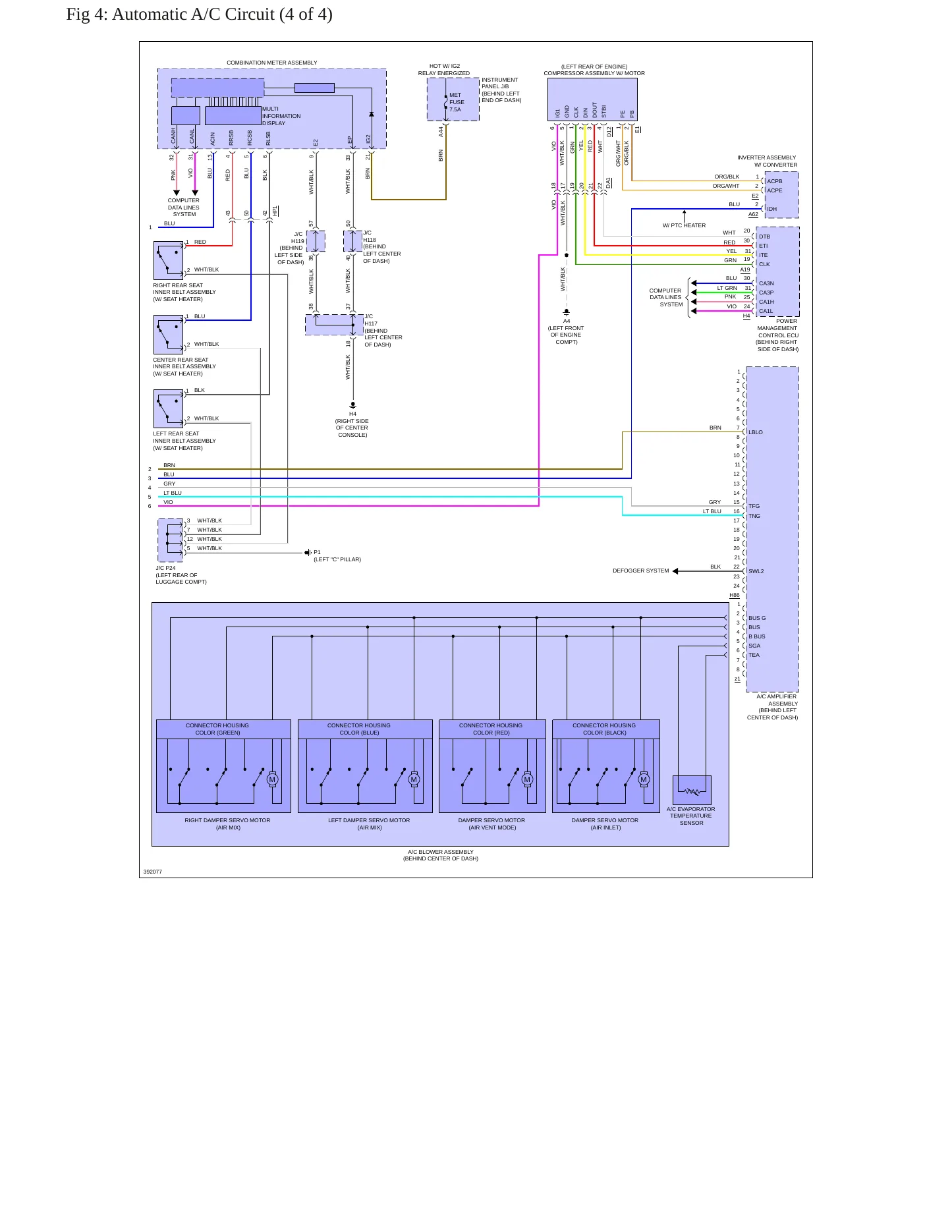Click the center rear seat belt switch symbol
The width and height of the screenshot is (952, 1232).
[x=169, y=335]
